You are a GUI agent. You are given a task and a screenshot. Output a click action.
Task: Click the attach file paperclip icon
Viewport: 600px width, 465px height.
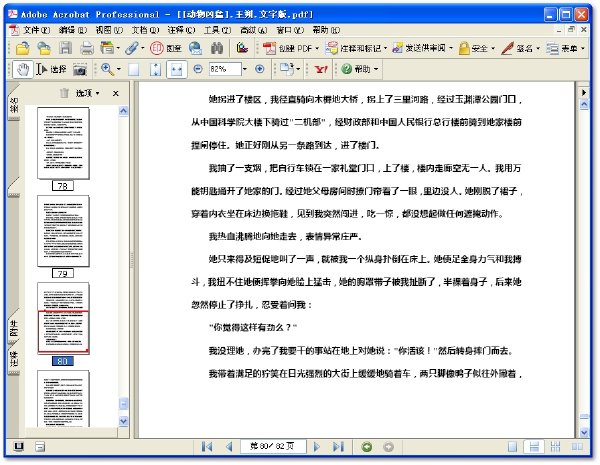(x=132, y=48)
